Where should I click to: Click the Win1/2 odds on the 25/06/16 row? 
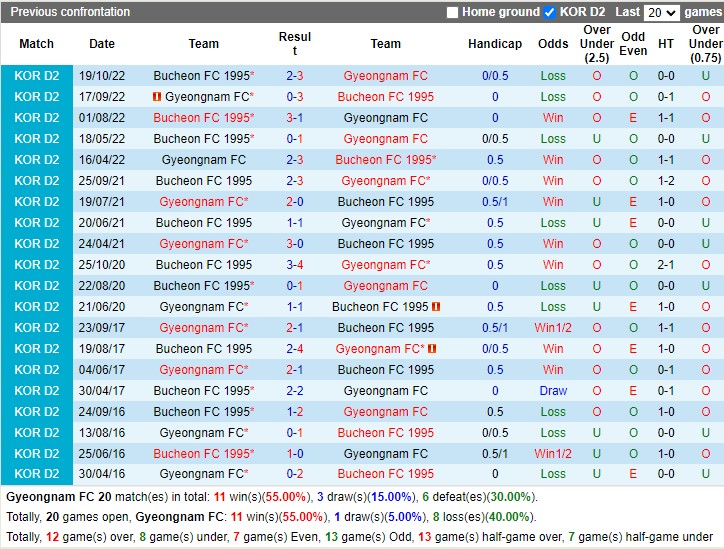click(553, 454)
